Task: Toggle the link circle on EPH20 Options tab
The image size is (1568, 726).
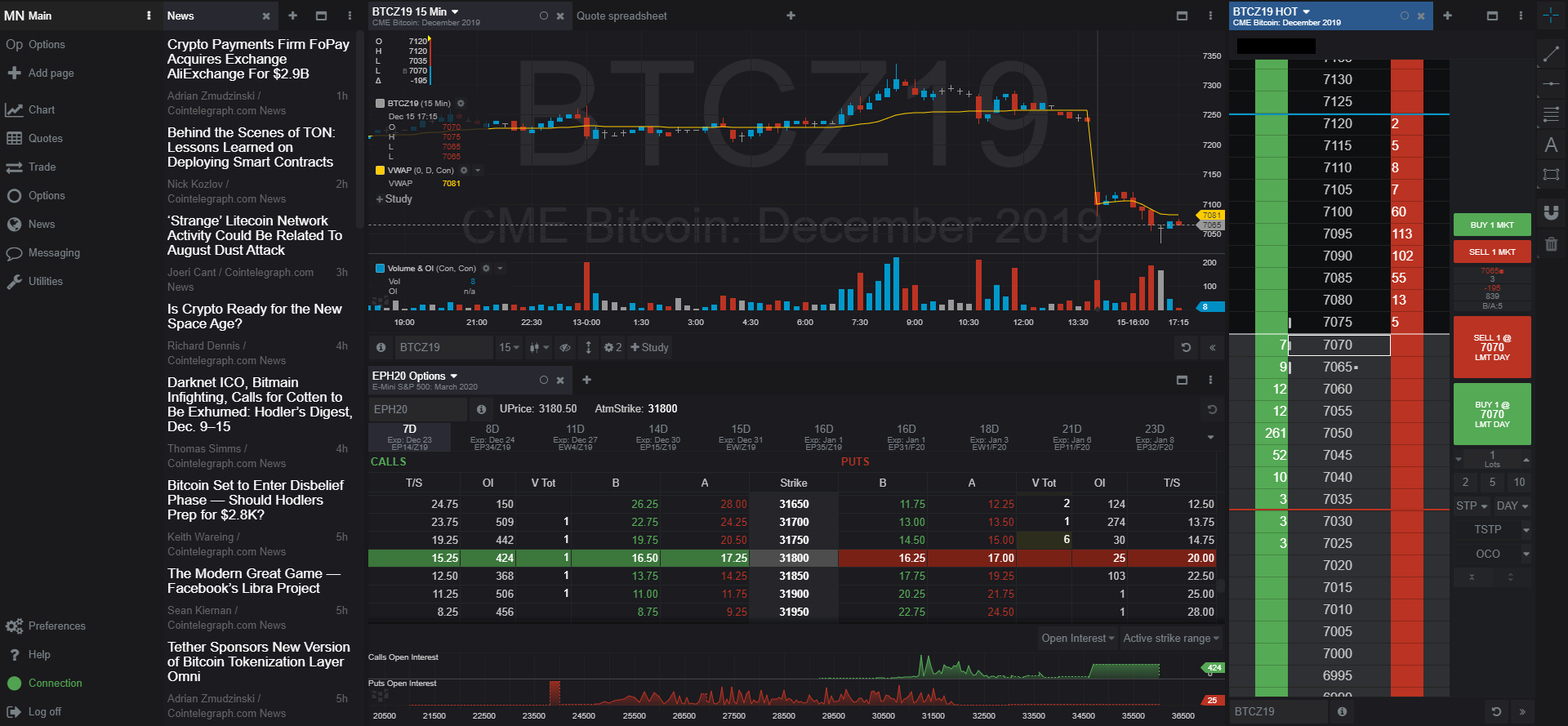Action: coord(544,380)
